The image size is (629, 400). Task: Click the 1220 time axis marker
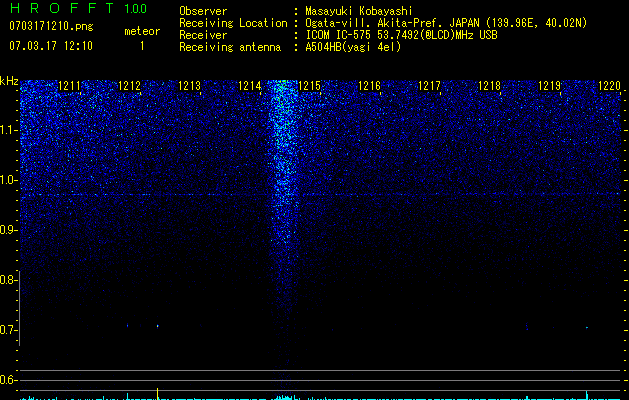tap(609, 86)
